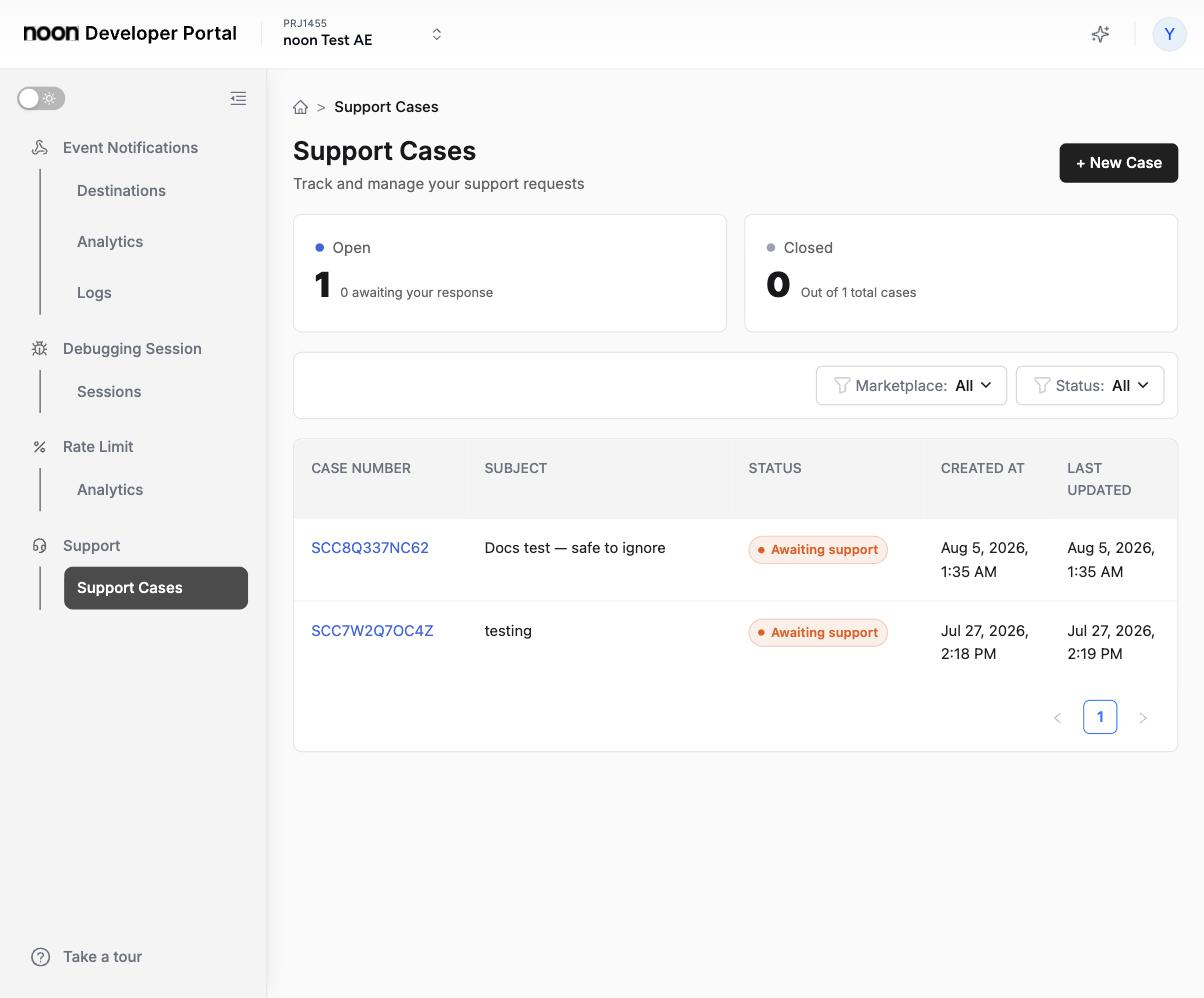
Task: Click the LAST UPDATED column header
Action: pos(1099,479)
